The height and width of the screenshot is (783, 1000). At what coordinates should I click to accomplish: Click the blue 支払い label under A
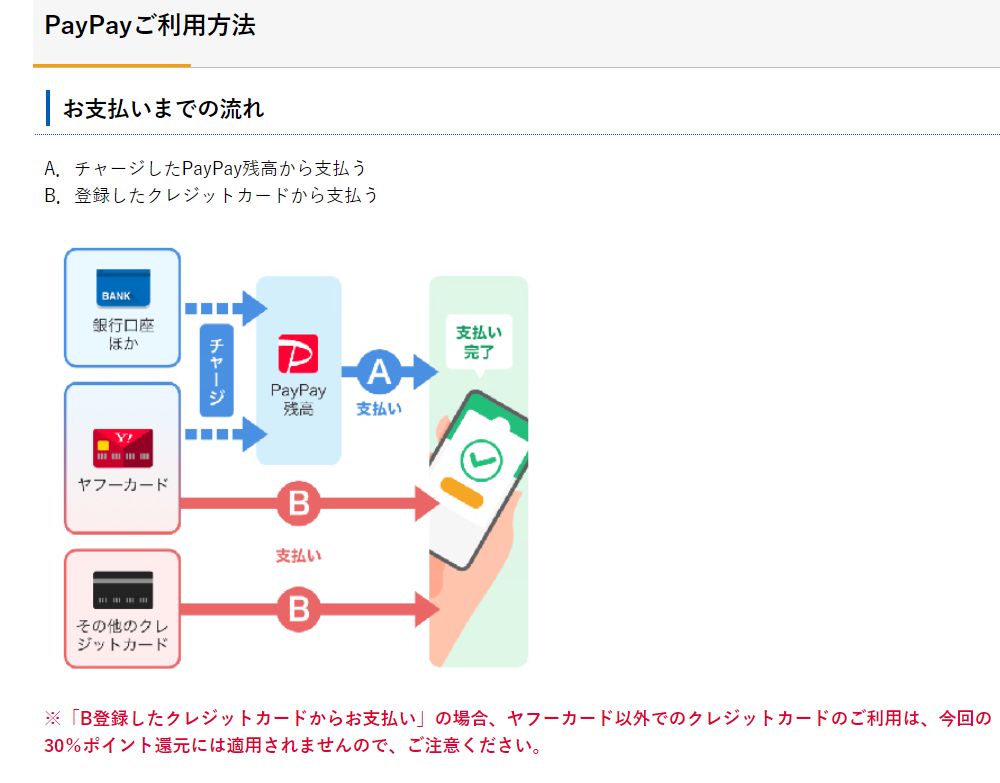point(379,409)
